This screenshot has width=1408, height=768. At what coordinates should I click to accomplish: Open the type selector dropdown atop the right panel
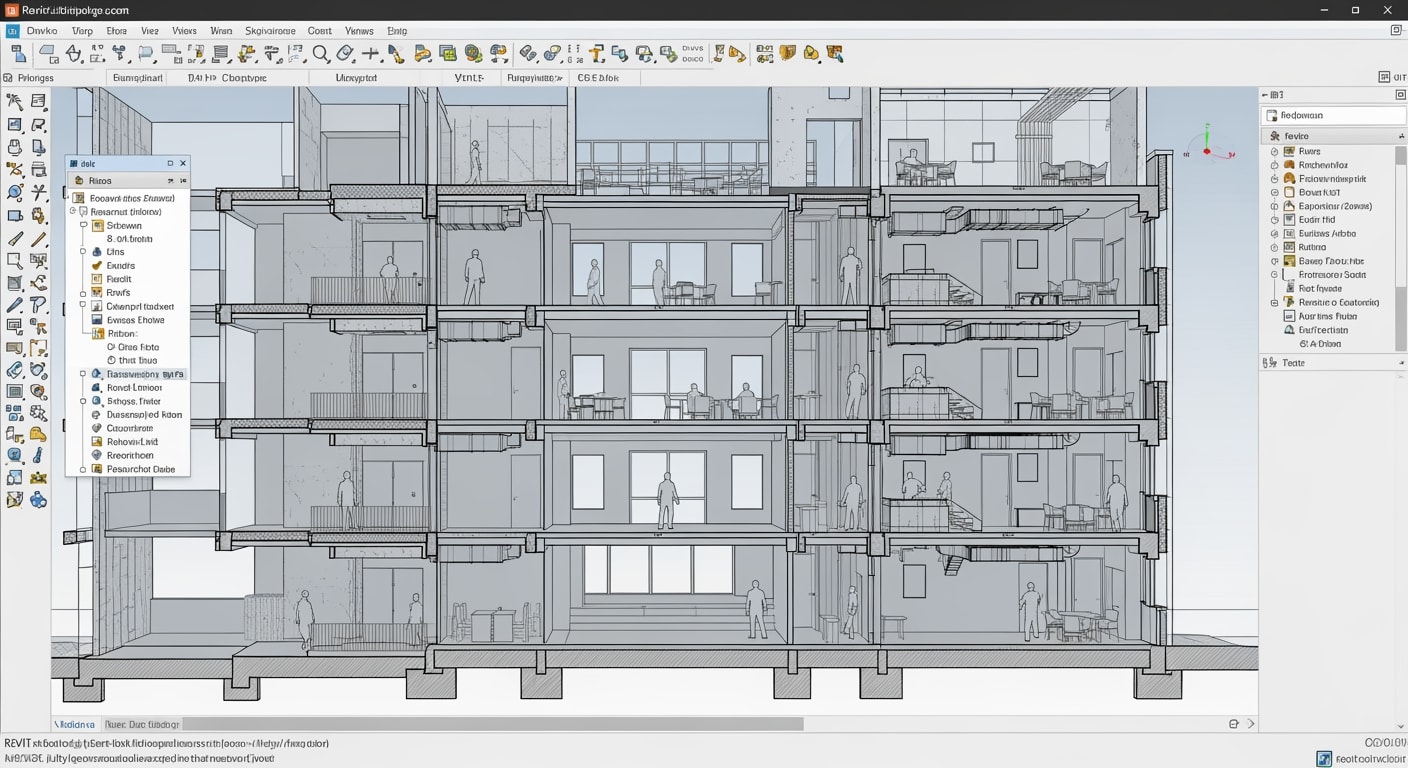pos(1333,114)
